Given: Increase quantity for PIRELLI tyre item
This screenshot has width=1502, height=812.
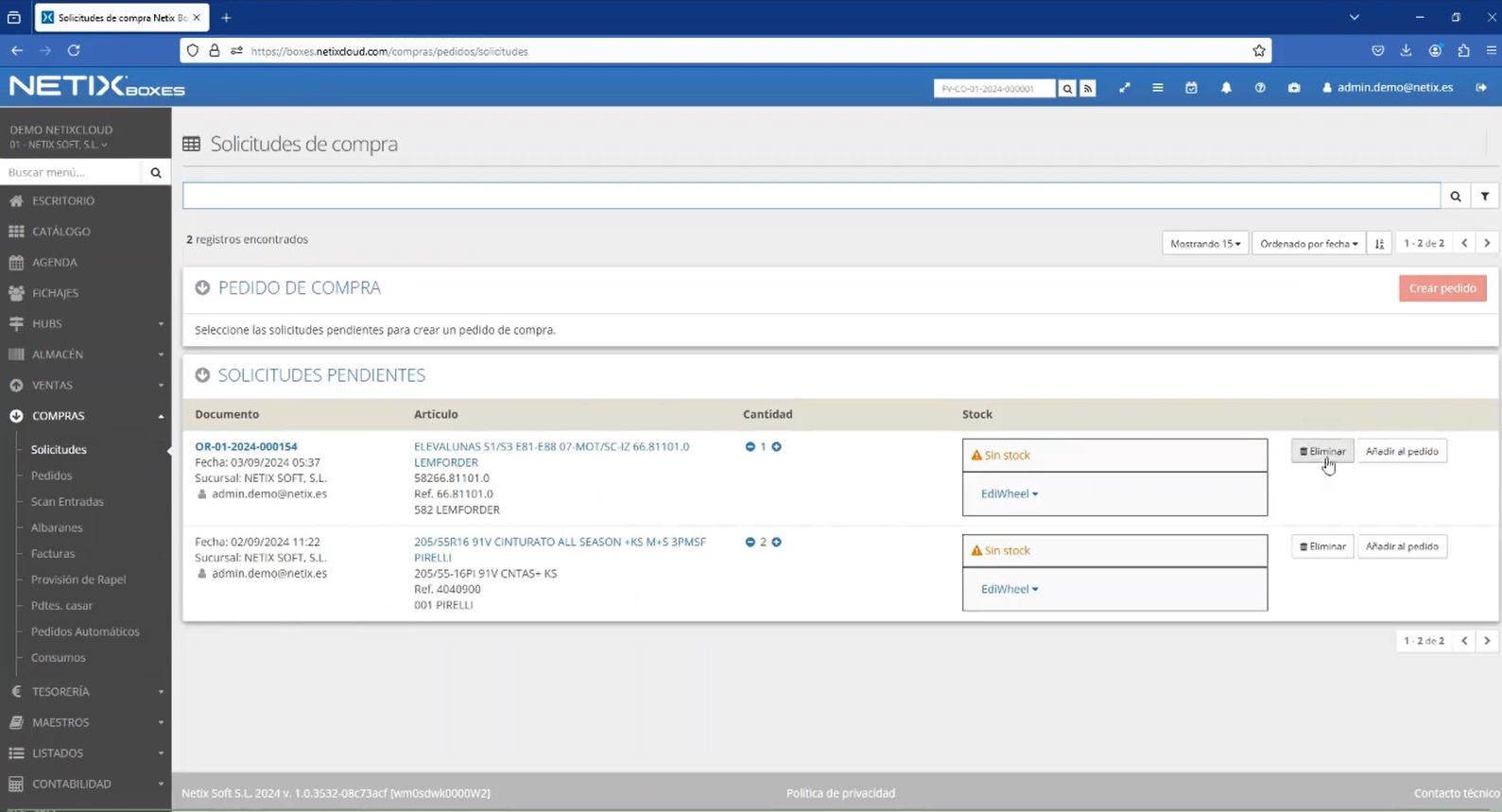Looking at the screenshot, I should coord(776,543).
